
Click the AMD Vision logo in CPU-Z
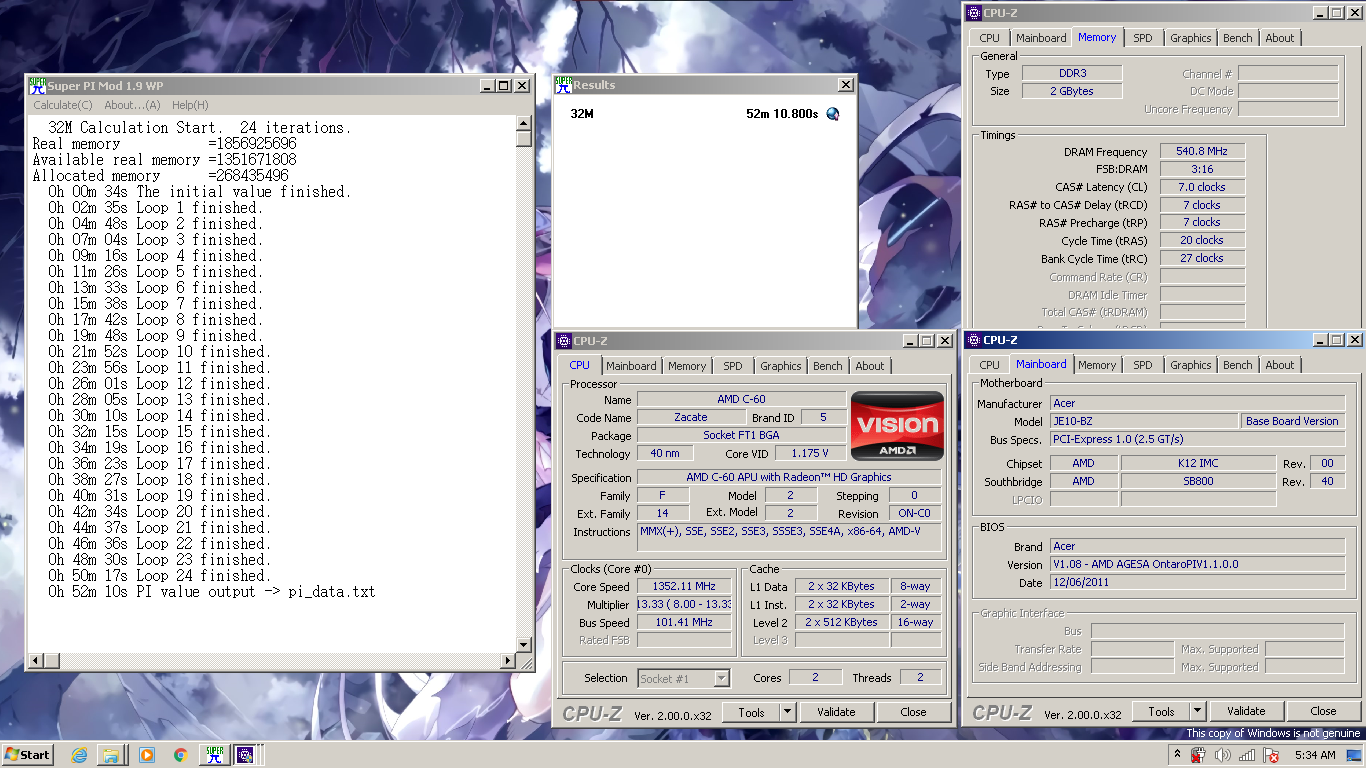point(897,426)
